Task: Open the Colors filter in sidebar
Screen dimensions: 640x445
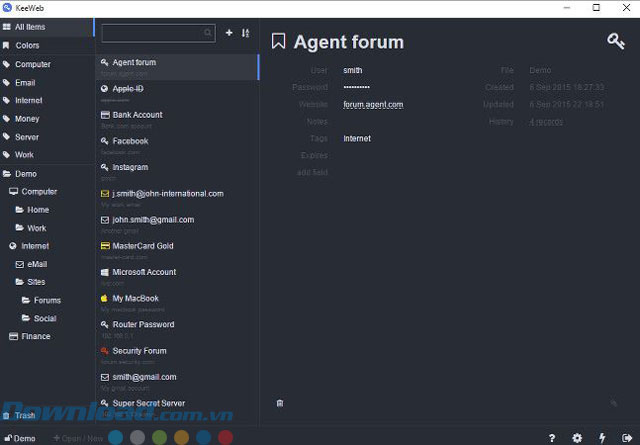Action: (x=47, y=45)
